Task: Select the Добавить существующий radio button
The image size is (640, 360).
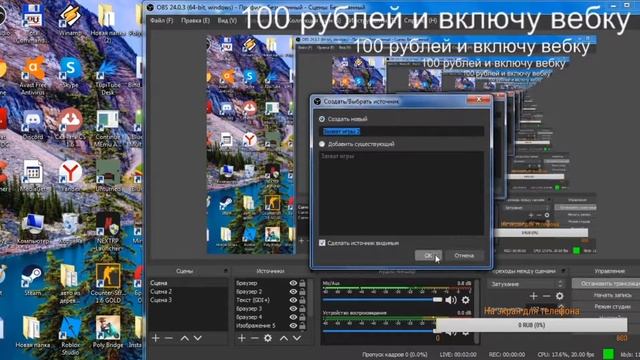Action: point(322,144)
